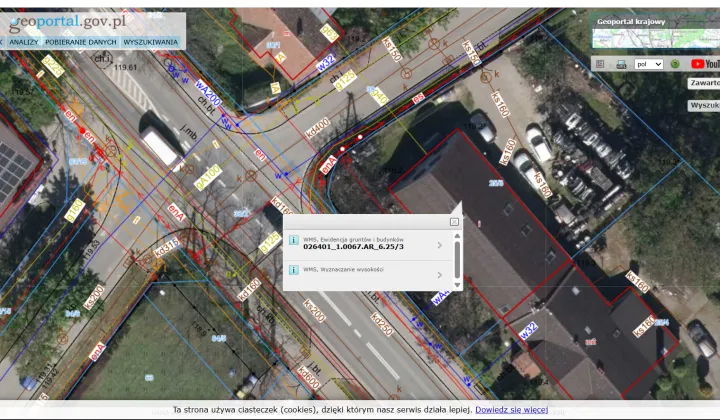Click info icon for Wyznaczanie wysokości
Image resolution: width=720 pixels, height=420 pixels.
[293, 270]
